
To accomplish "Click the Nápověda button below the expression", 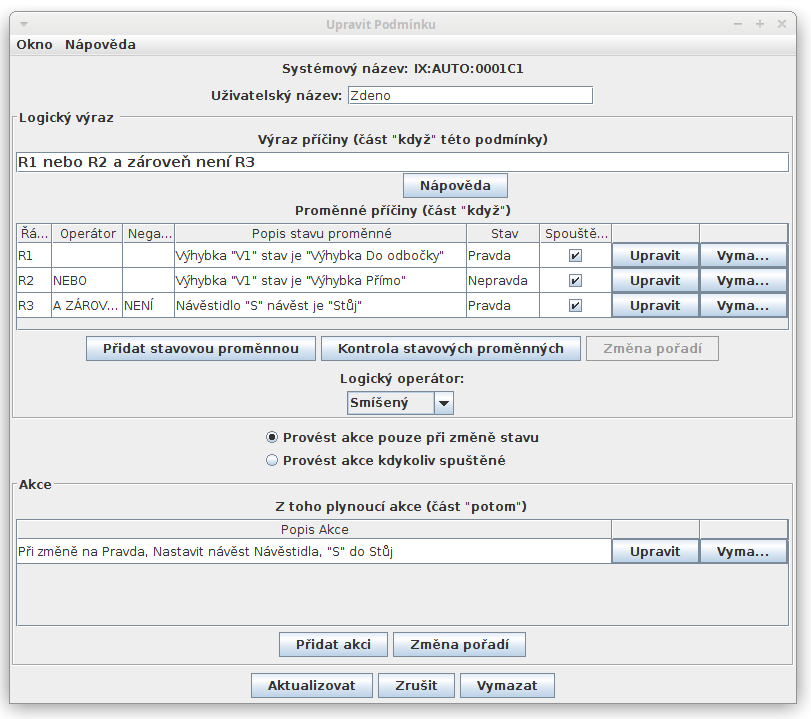I will 455,186.
